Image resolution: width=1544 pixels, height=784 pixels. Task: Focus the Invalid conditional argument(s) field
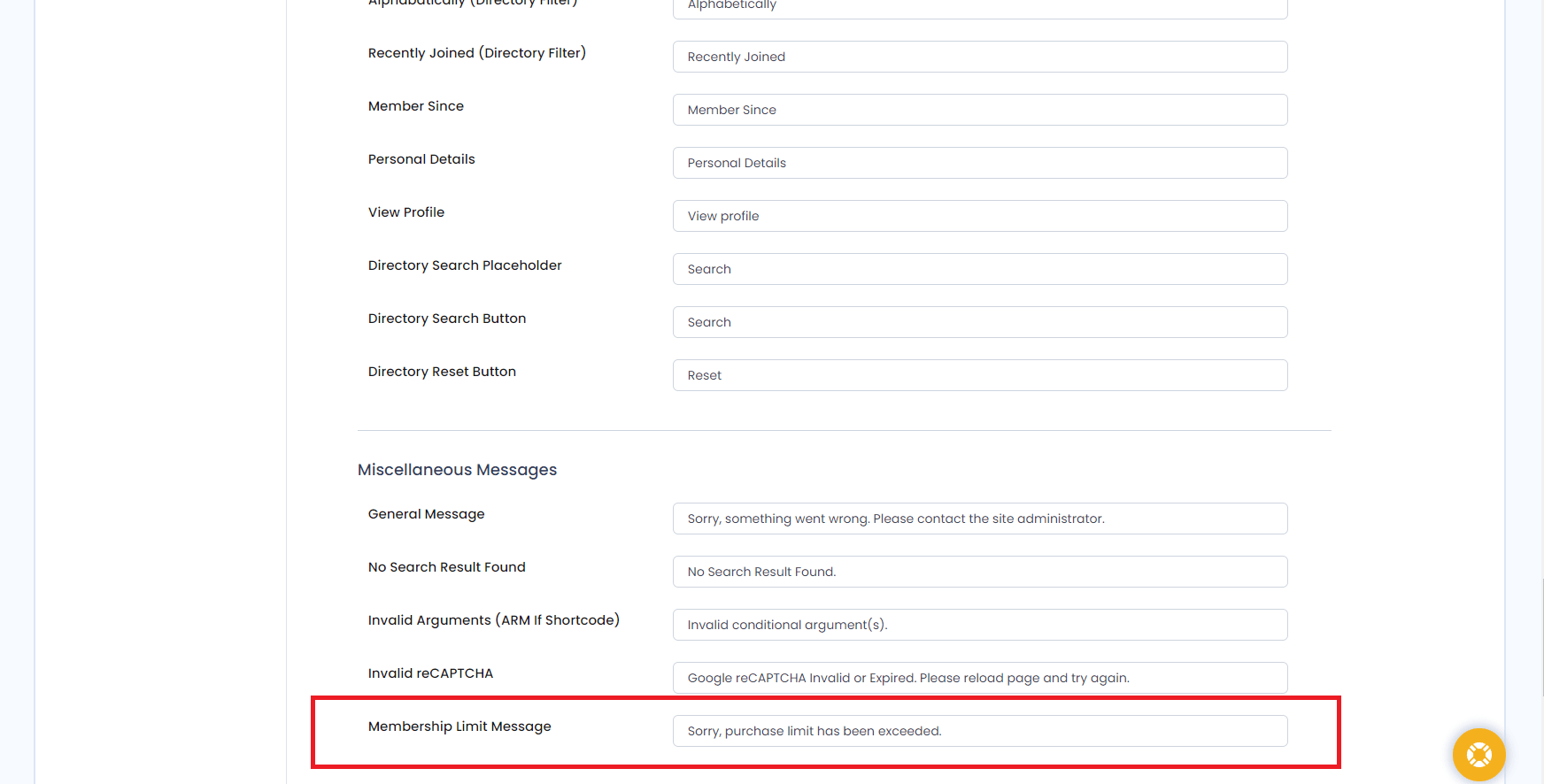(x=979, y=625)
